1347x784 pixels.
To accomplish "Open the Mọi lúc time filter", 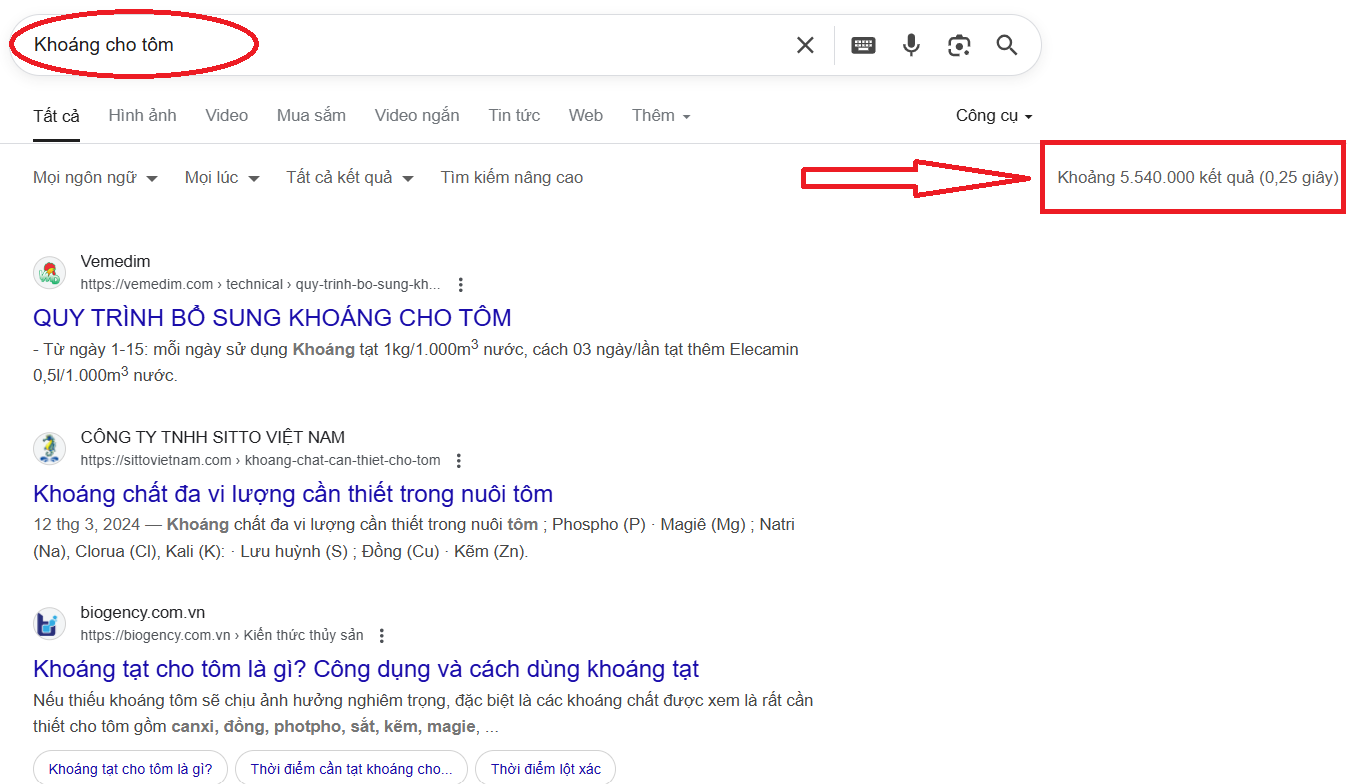I will point(222,178).
